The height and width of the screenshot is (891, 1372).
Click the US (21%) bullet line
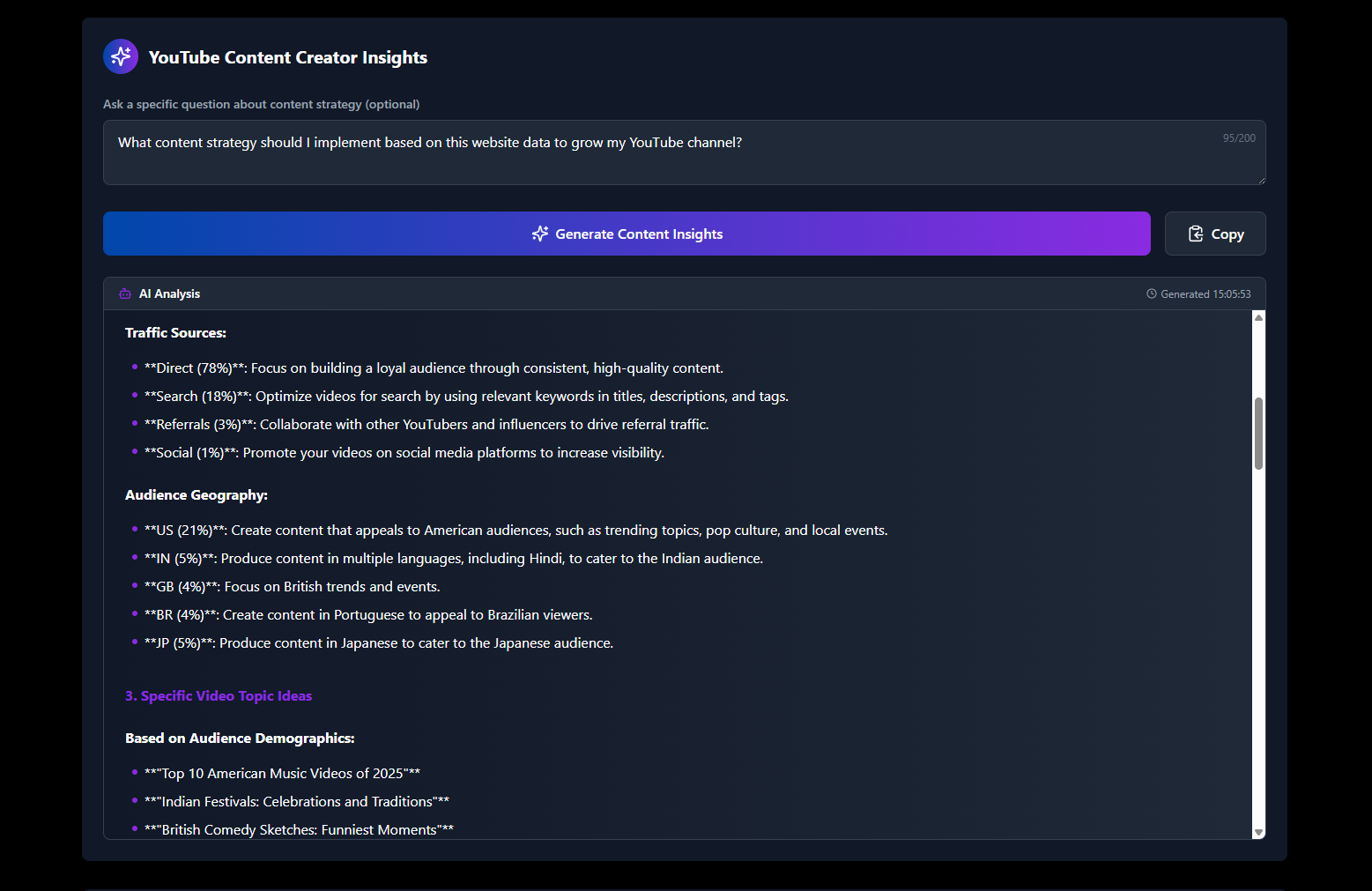pos(515,531)
